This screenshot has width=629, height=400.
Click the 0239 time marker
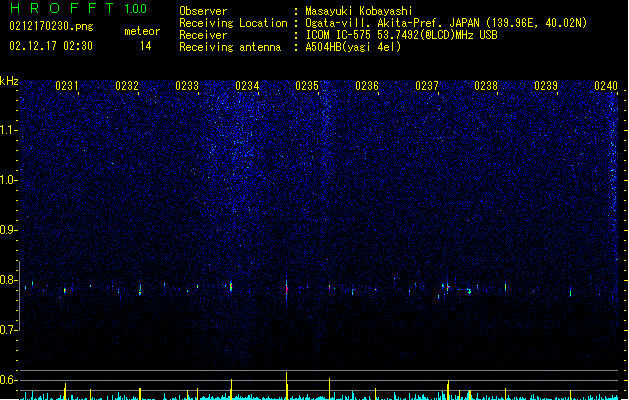[546, 86]
